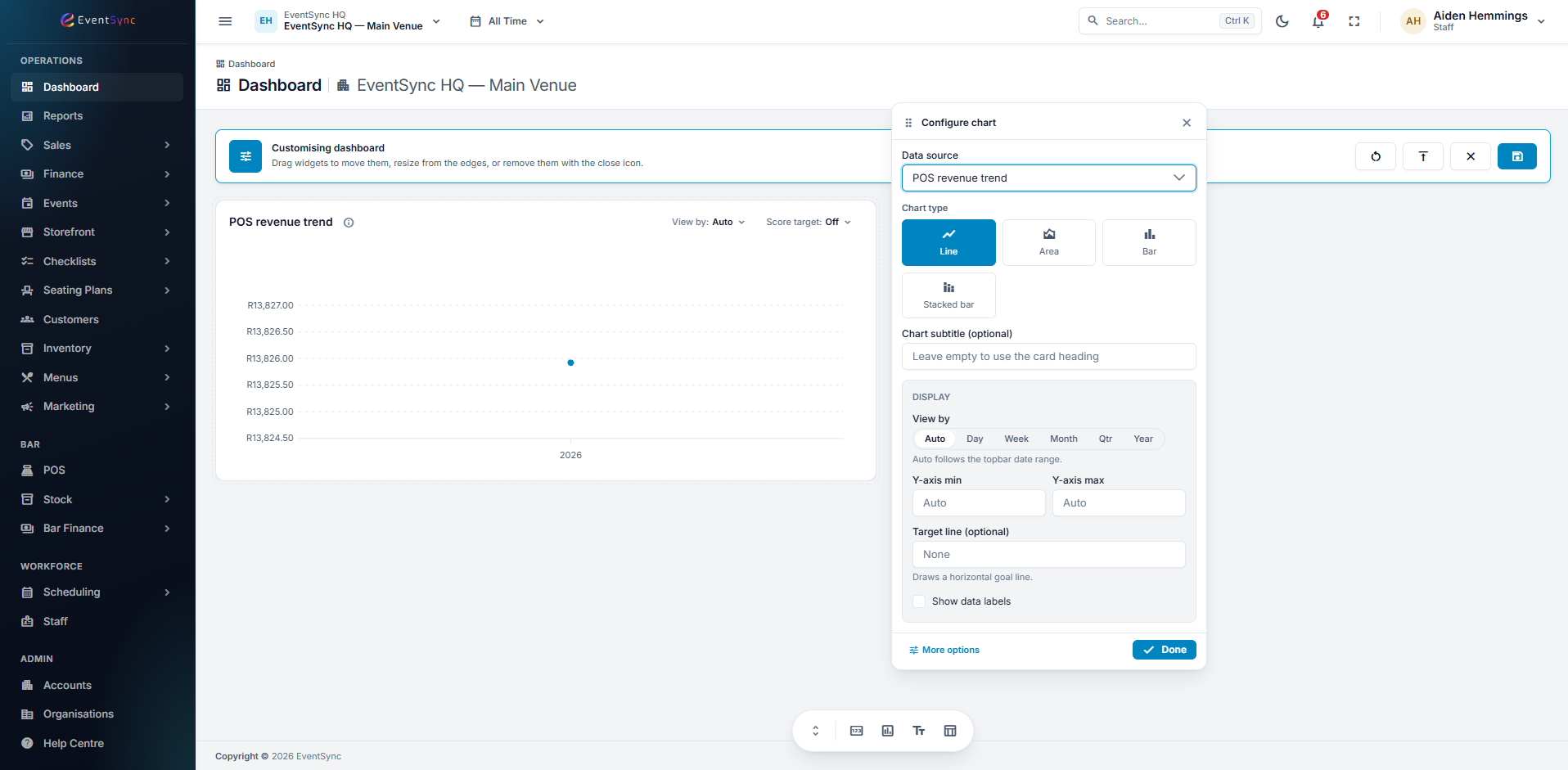Viewport: 1568px width, 770px height.
Task: Click the reset layout circular arrow icon
Action: (x=1376, y=156)
